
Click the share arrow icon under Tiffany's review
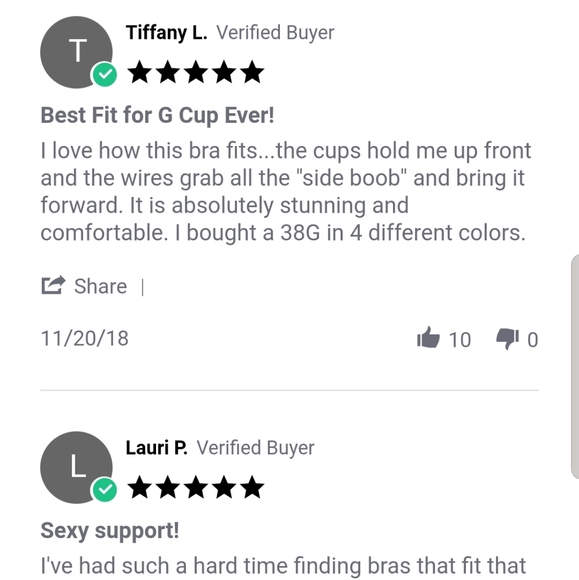coord(53,285)
